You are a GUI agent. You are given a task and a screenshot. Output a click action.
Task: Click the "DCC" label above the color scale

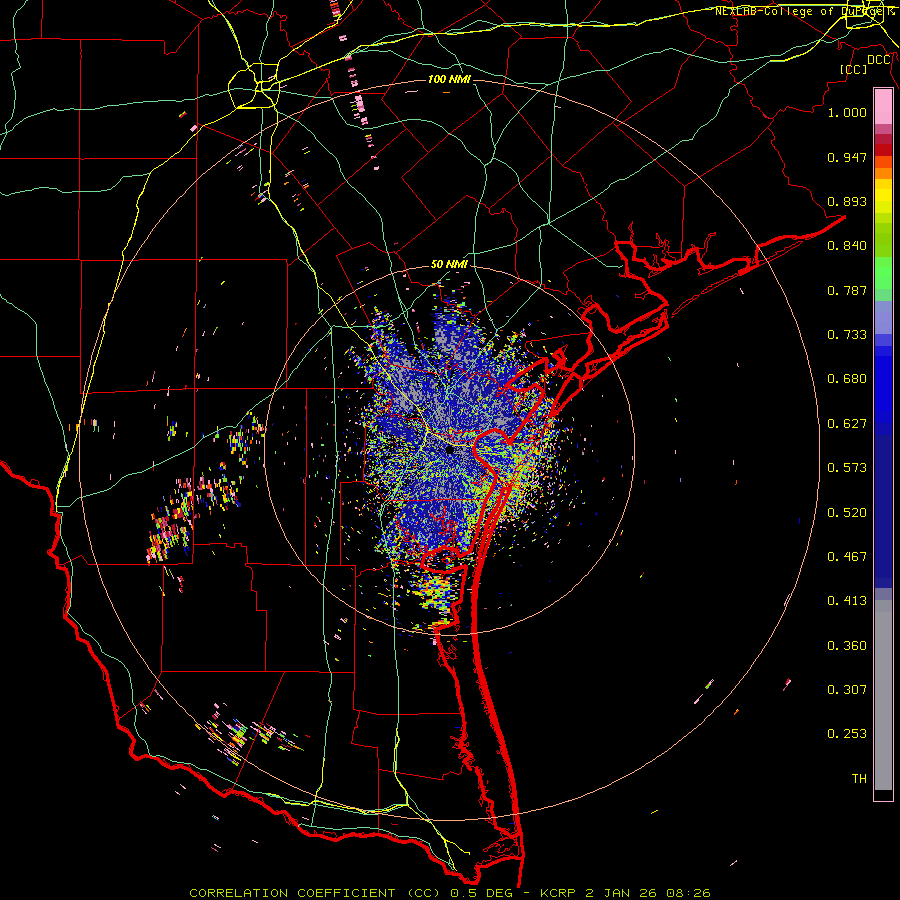pos(879,60)
